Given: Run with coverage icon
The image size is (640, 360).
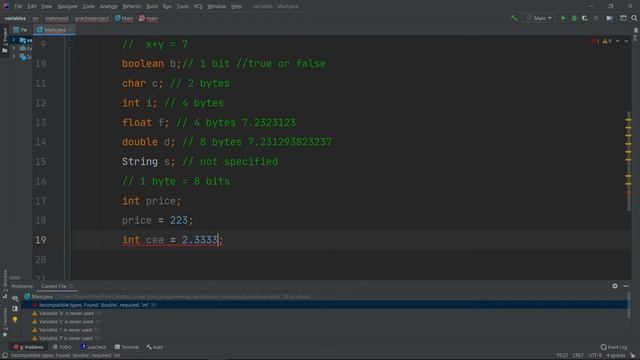Looking at the screenshot, I should coord(585,18).
